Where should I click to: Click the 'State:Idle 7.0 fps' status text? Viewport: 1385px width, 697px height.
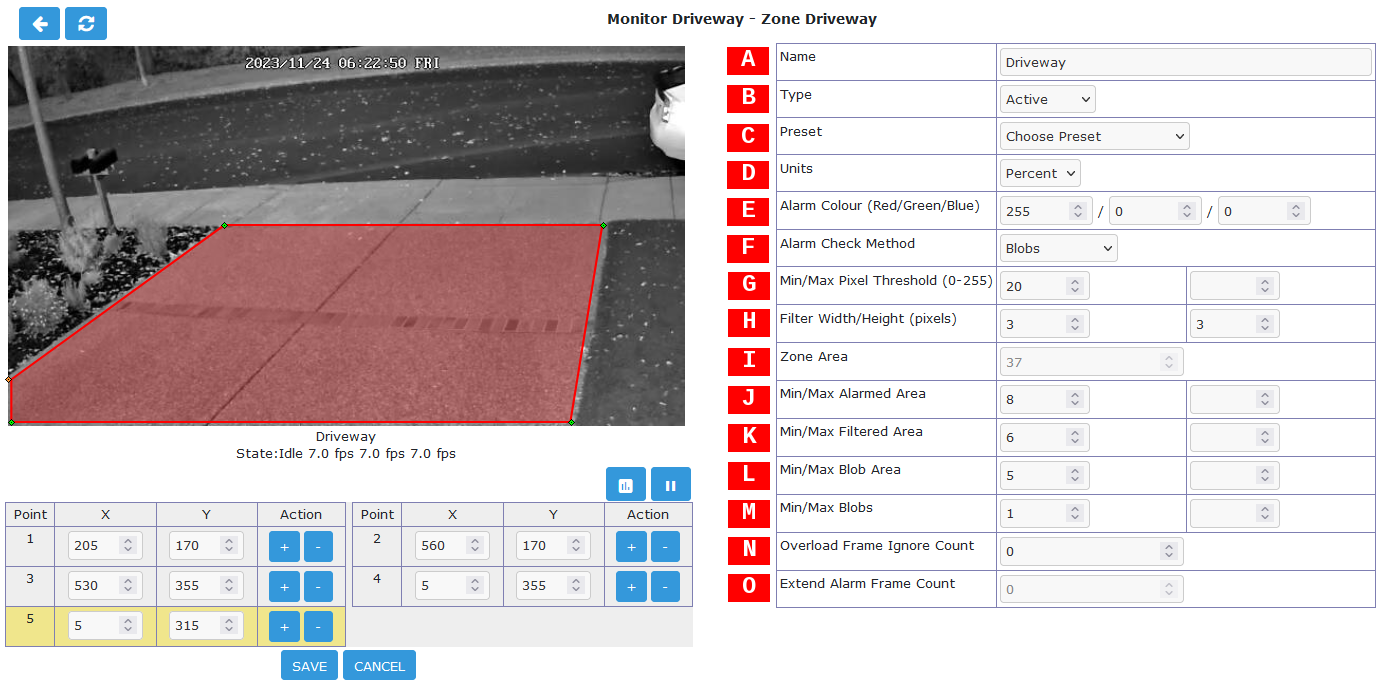[345, 453]
